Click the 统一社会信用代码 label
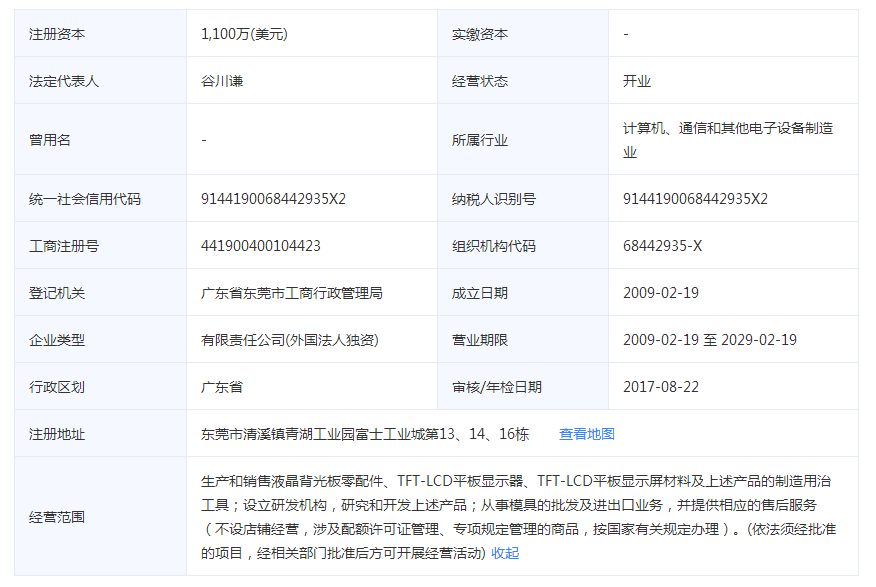Image resolution: width=876 pixels, height=587 pixels. point(84,199)
